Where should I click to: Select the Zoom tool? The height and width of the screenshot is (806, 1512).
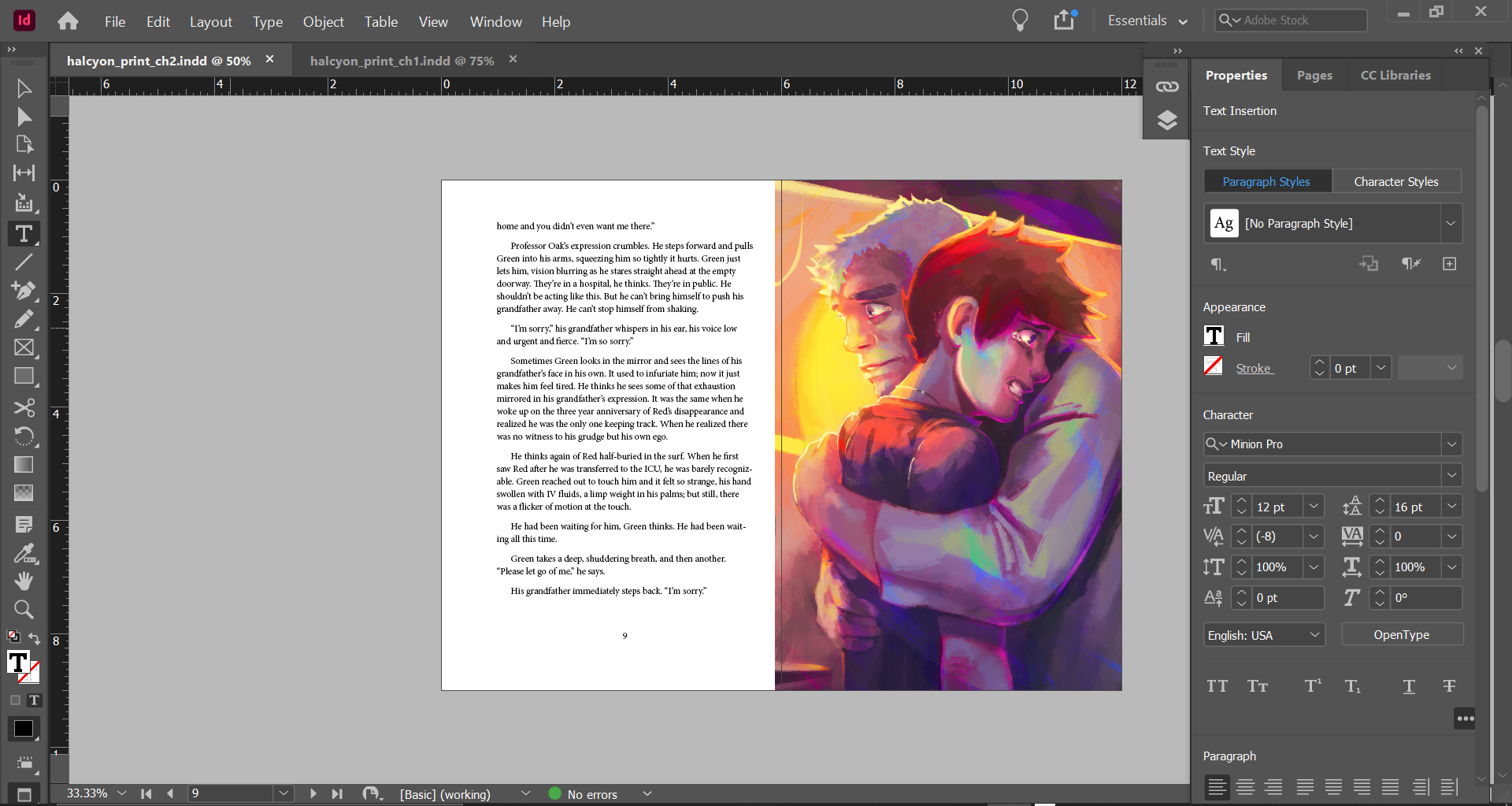(24, 610)
